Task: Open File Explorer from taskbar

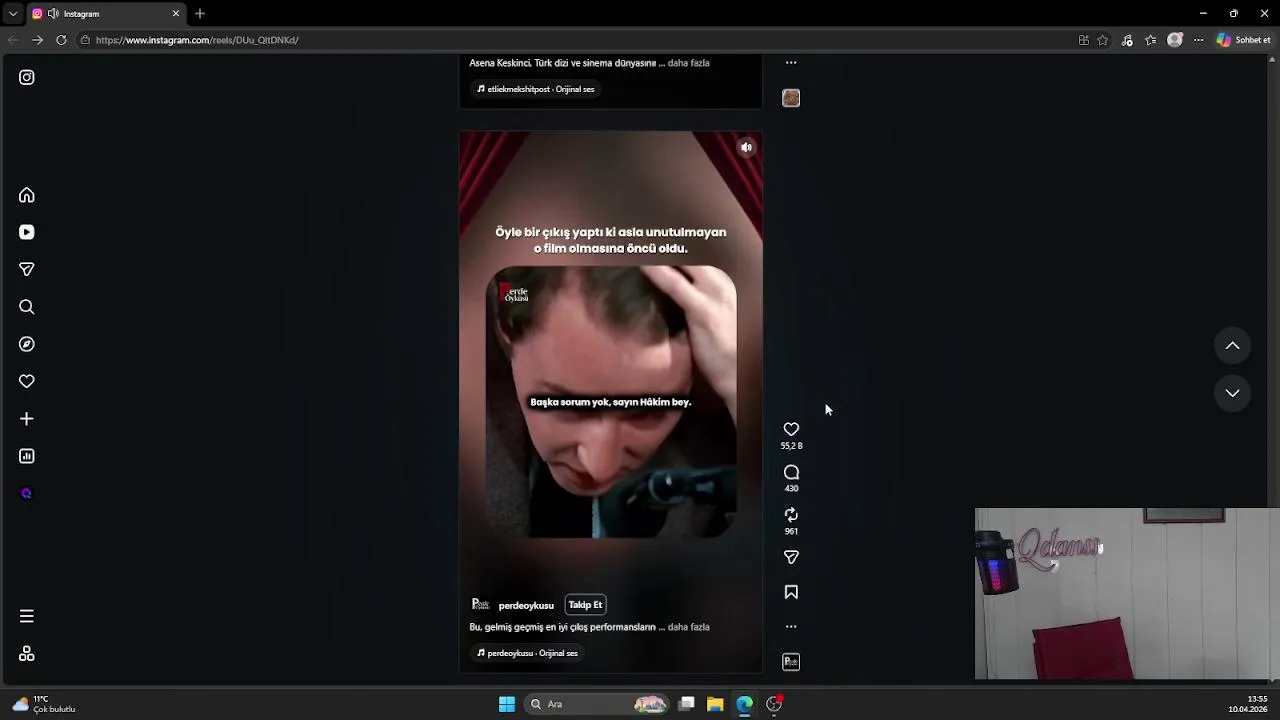Action: (x=715, y=704)
